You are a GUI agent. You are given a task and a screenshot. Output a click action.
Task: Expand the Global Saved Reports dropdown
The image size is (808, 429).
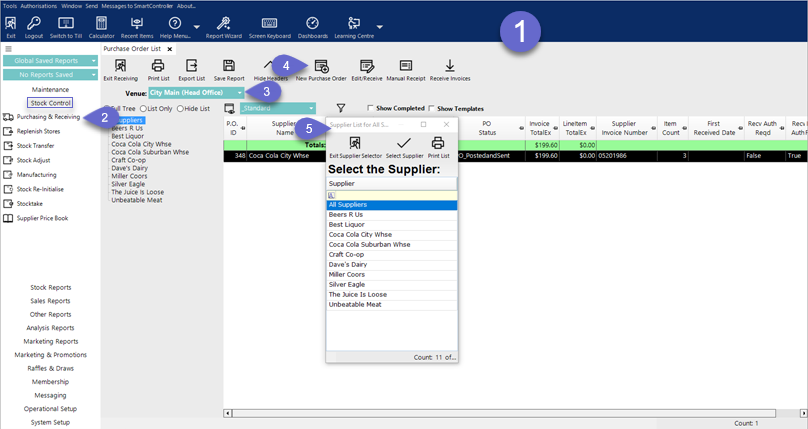tap(93, 61)
